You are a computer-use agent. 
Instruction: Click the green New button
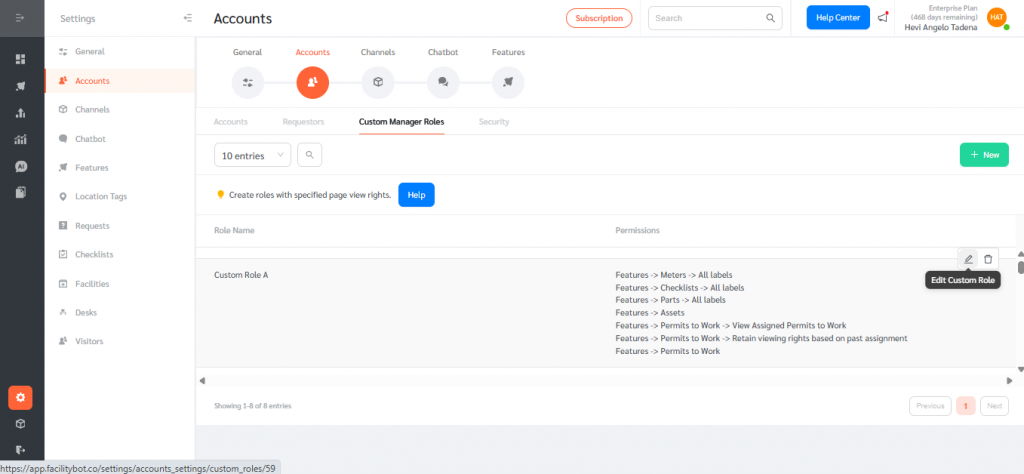click(x=984, y=155)
